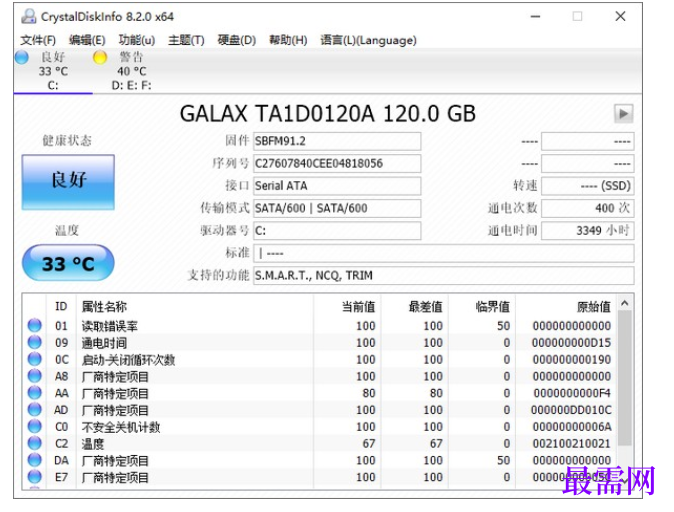The width and height of the screenshot is (674, 512).
Task: Click the scroll up arrow of attribute list
Action: coord(625,303)
